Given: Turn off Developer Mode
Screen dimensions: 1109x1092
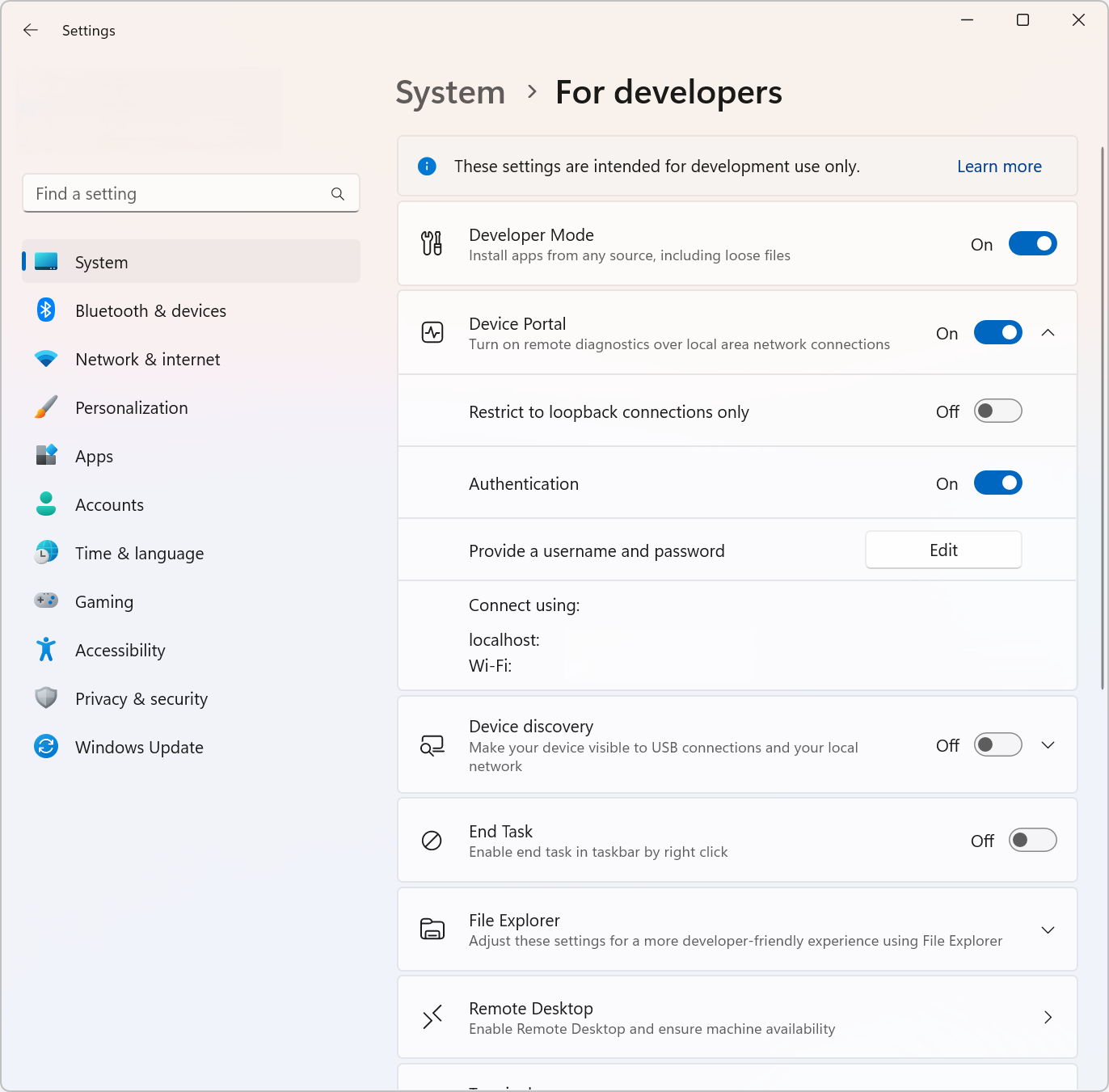Looking at the screenshot, I should 1032,243.
